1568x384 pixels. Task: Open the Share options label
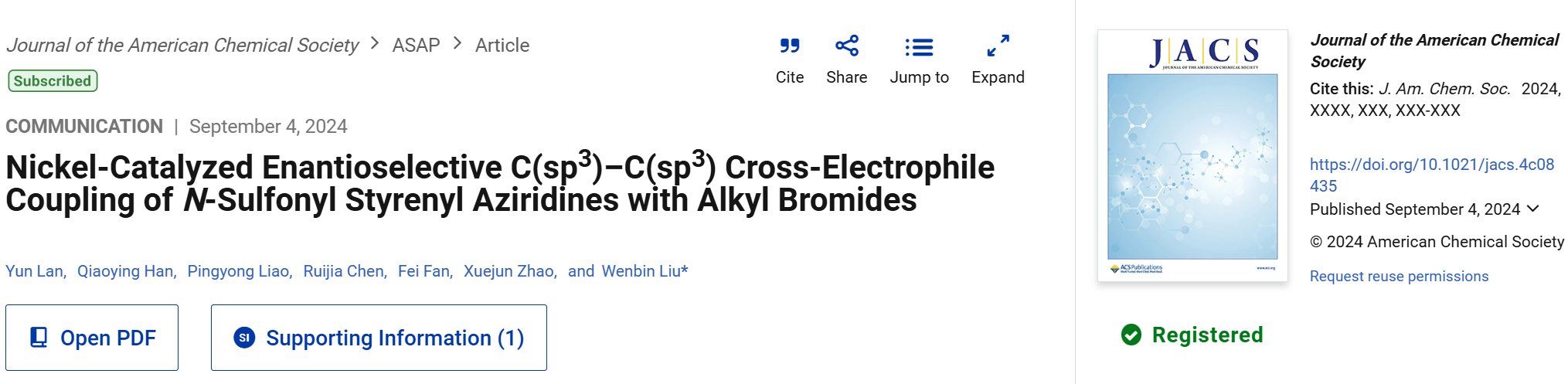[x=846, y=77]
